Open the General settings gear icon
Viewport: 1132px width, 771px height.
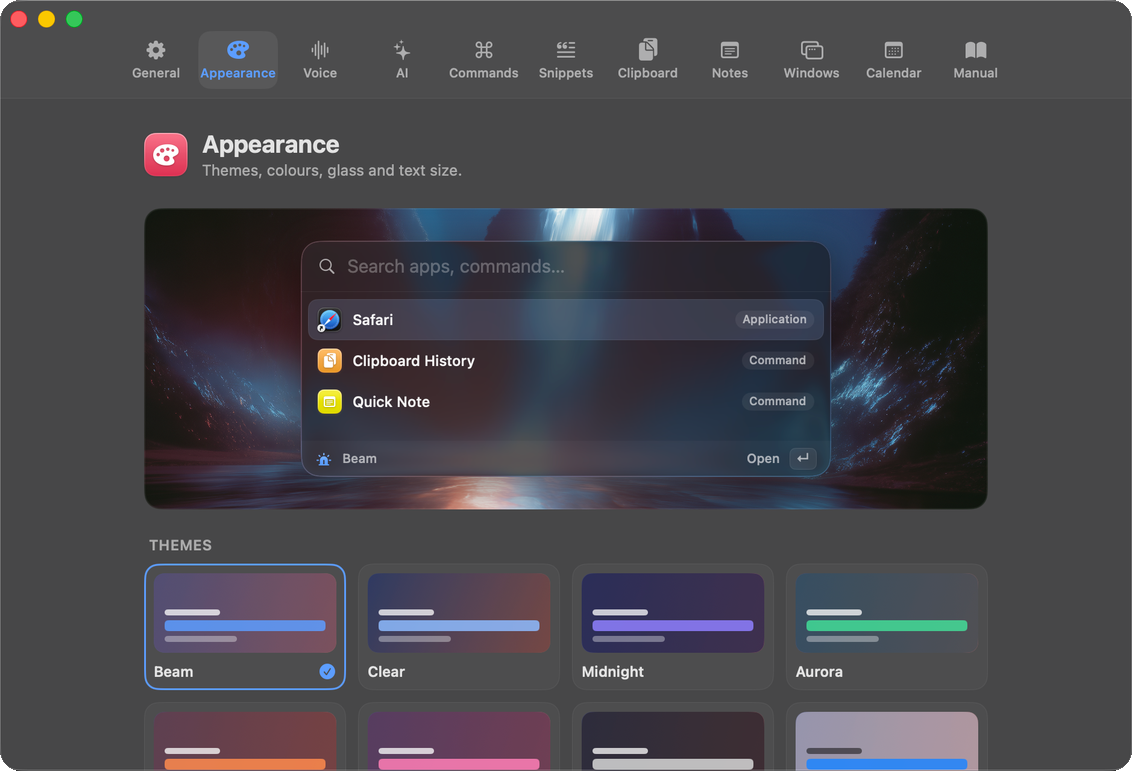coord(156,50)
